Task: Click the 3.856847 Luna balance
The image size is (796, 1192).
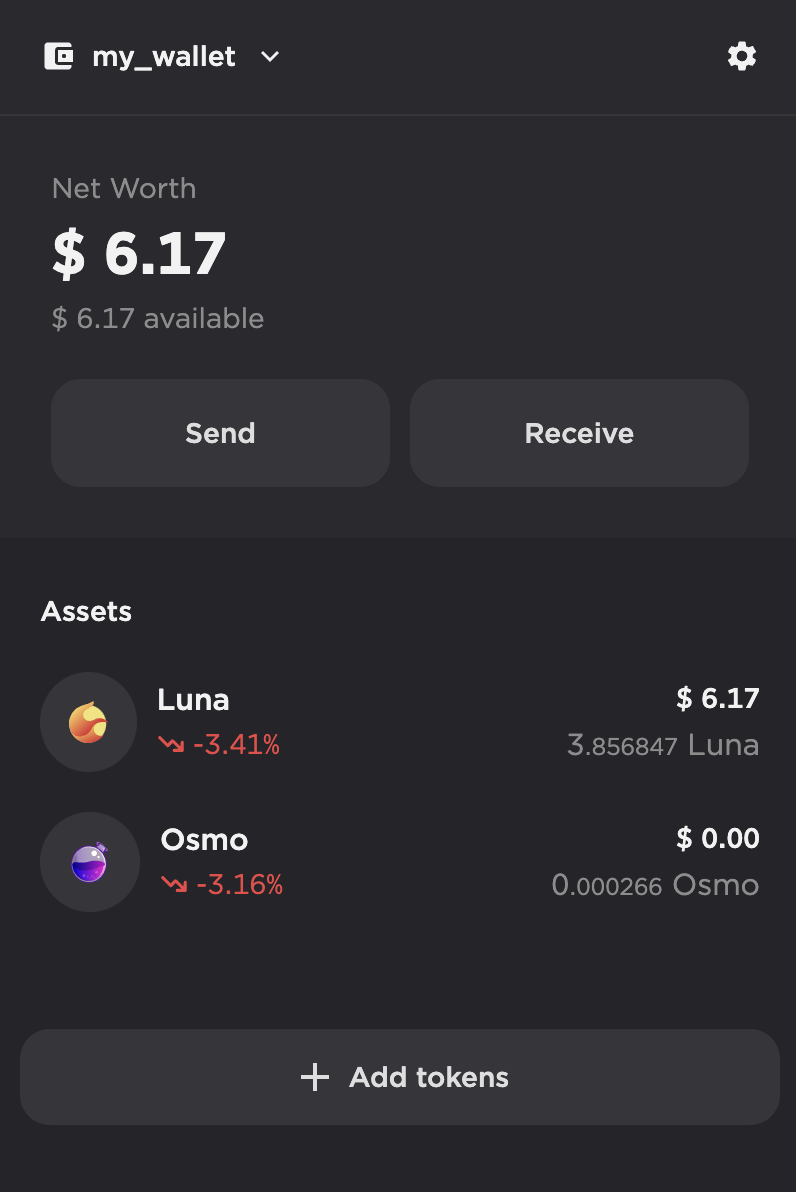Action: 662,745
